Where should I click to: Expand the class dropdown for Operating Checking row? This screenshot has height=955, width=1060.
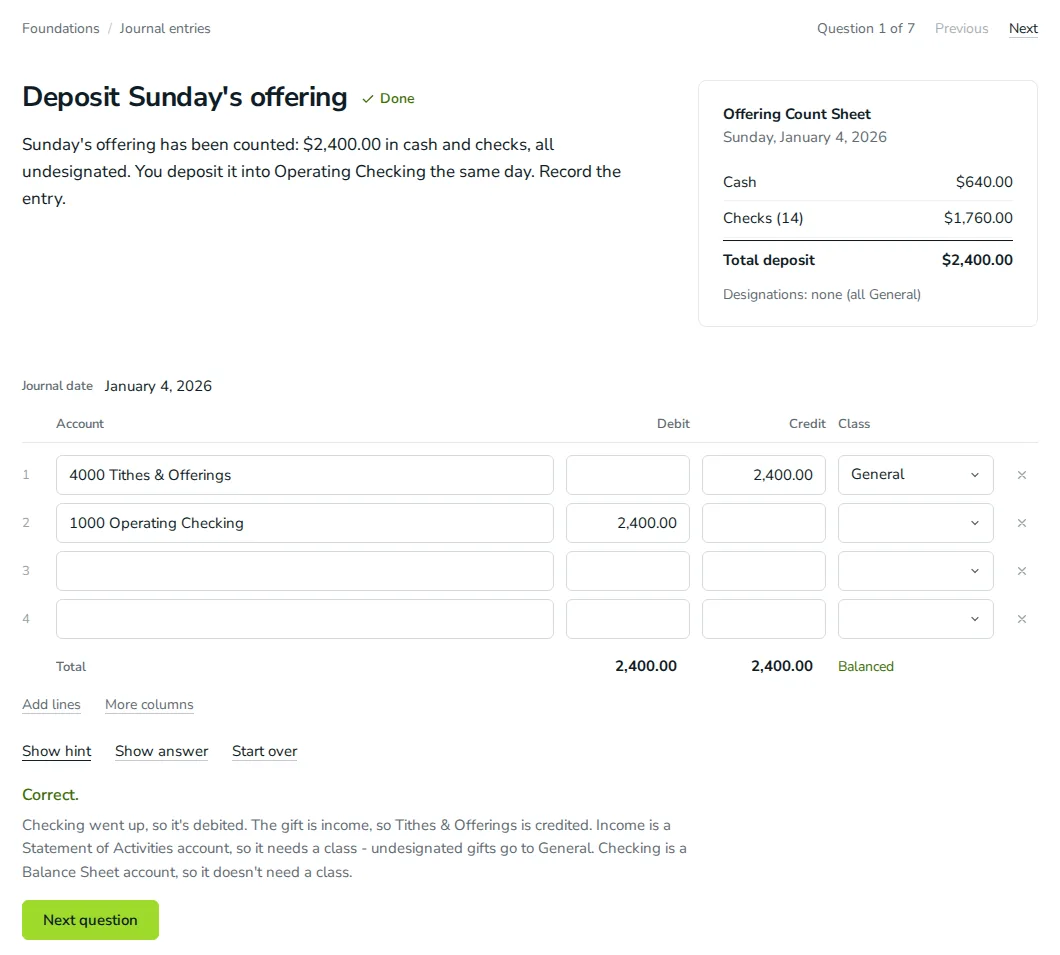click(915, 523)
